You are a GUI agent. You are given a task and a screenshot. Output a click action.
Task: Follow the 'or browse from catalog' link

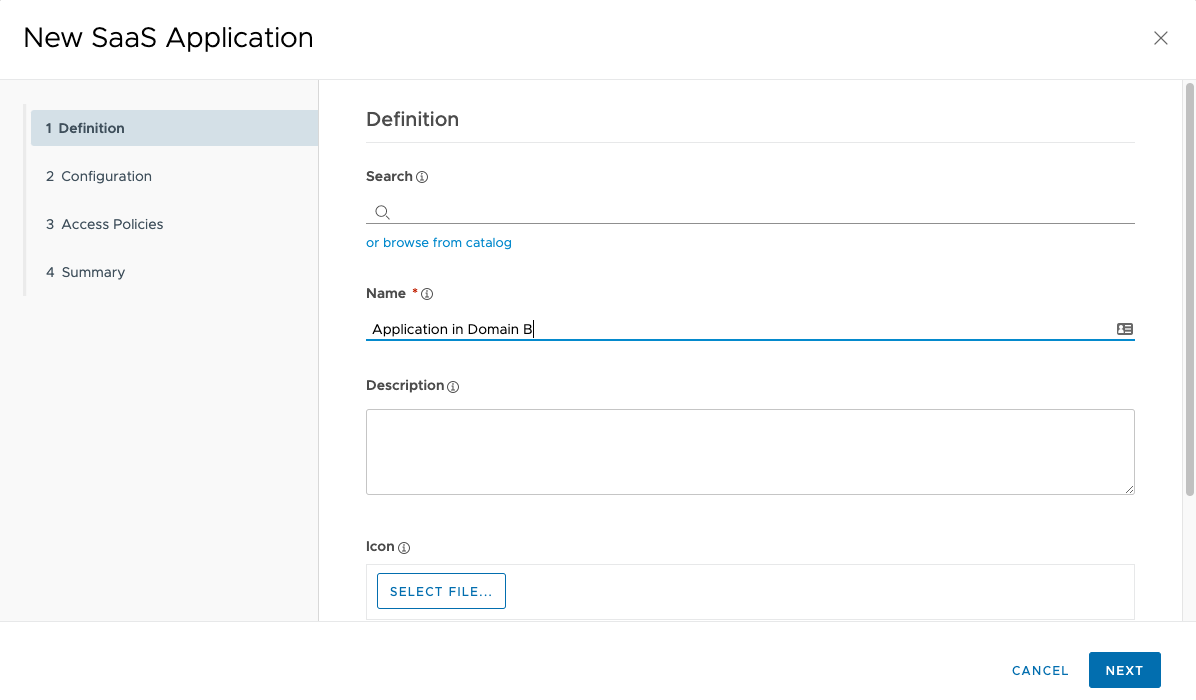439,243
